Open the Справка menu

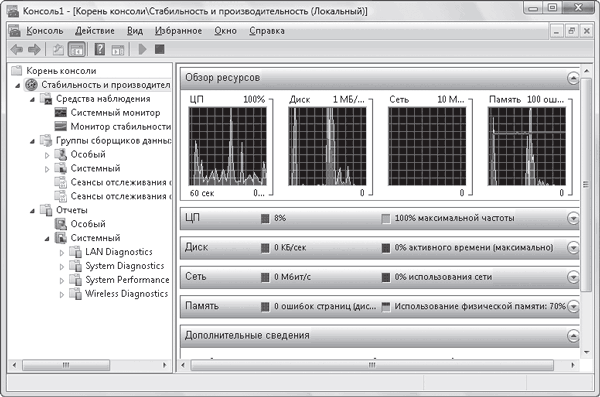267,31
